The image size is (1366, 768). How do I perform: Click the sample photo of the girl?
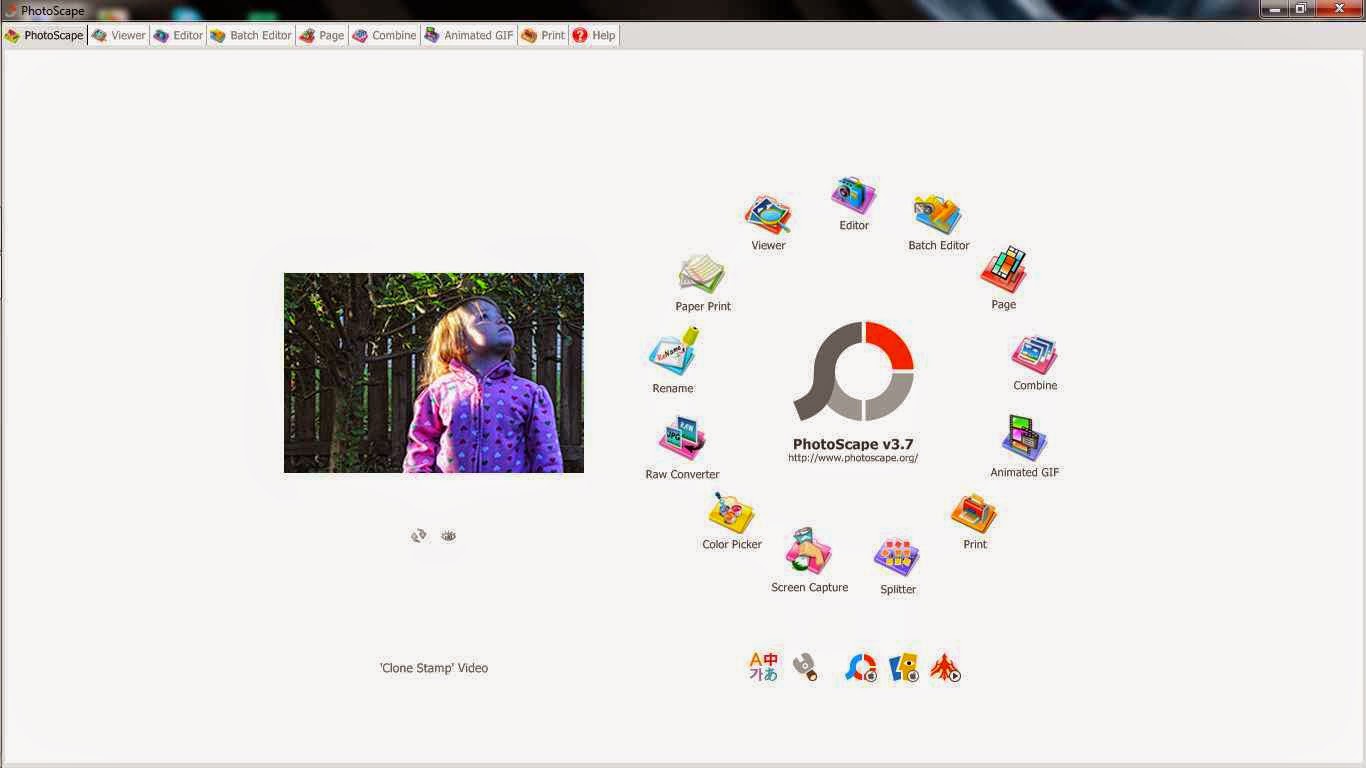(434, 373)
